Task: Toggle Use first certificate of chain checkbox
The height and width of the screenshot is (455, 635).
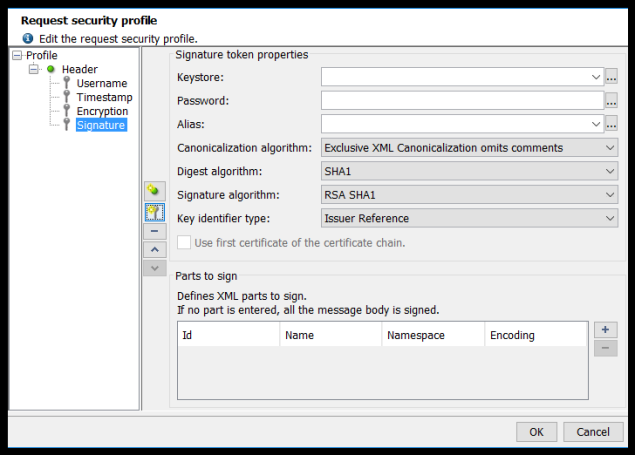Action: (x=184, y=242)
